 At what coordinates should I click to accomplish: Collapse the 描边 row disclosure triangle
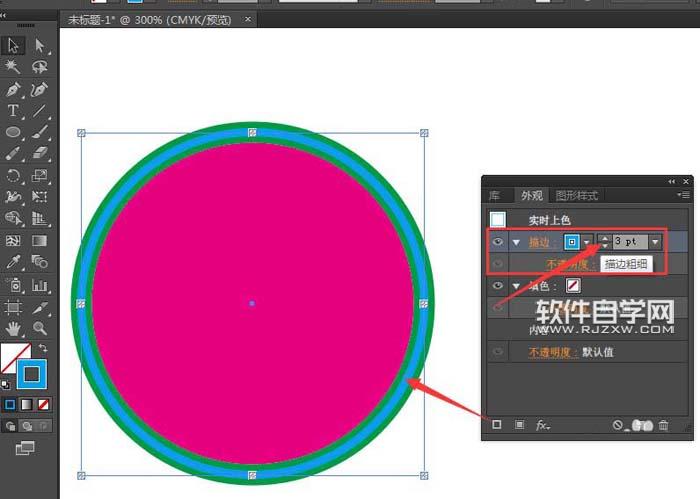tap(517, 242)
